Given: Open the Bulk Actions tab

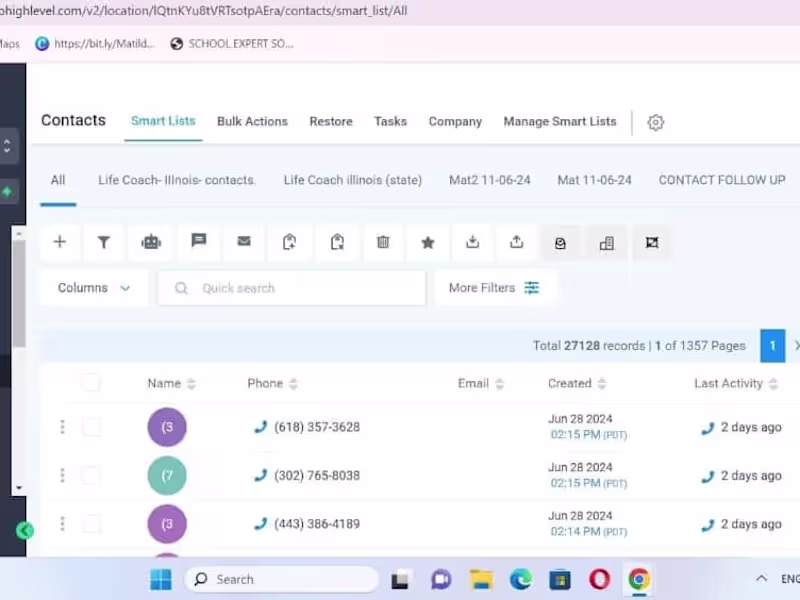Looking at the screenshot, I should tap(253, 121).
